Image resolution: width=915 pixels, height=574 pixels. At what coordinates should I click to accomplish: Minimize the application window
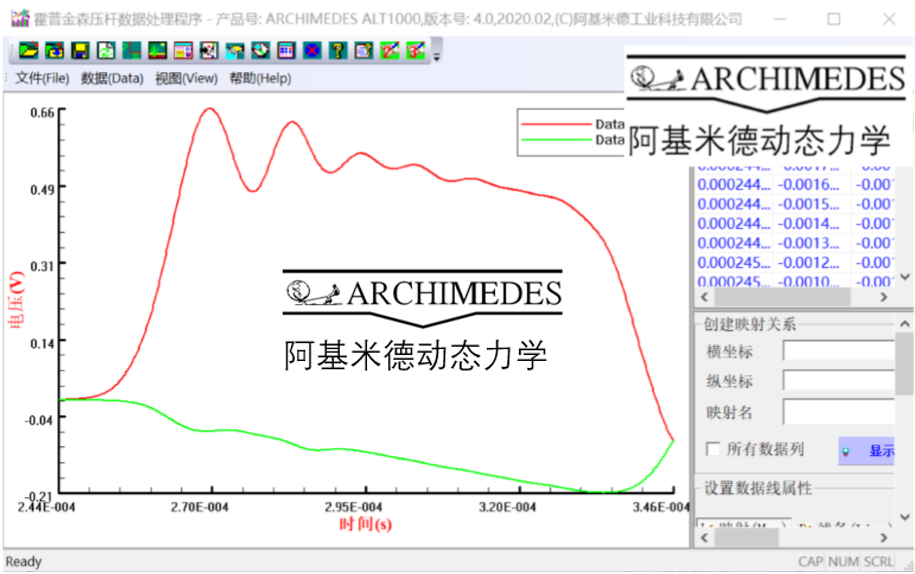point(780,19)
